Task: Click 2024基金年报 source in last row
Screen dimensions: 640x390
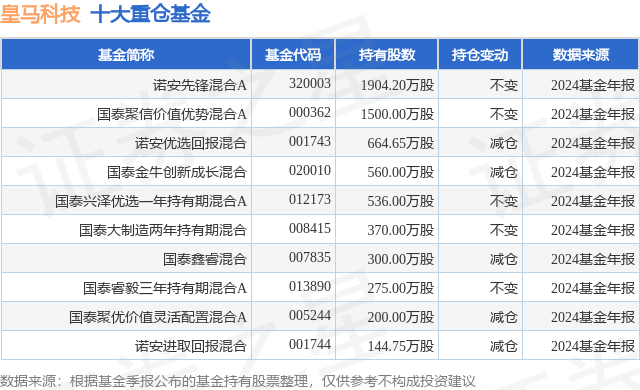Action: pyautogui.click(x=593, y=346)
